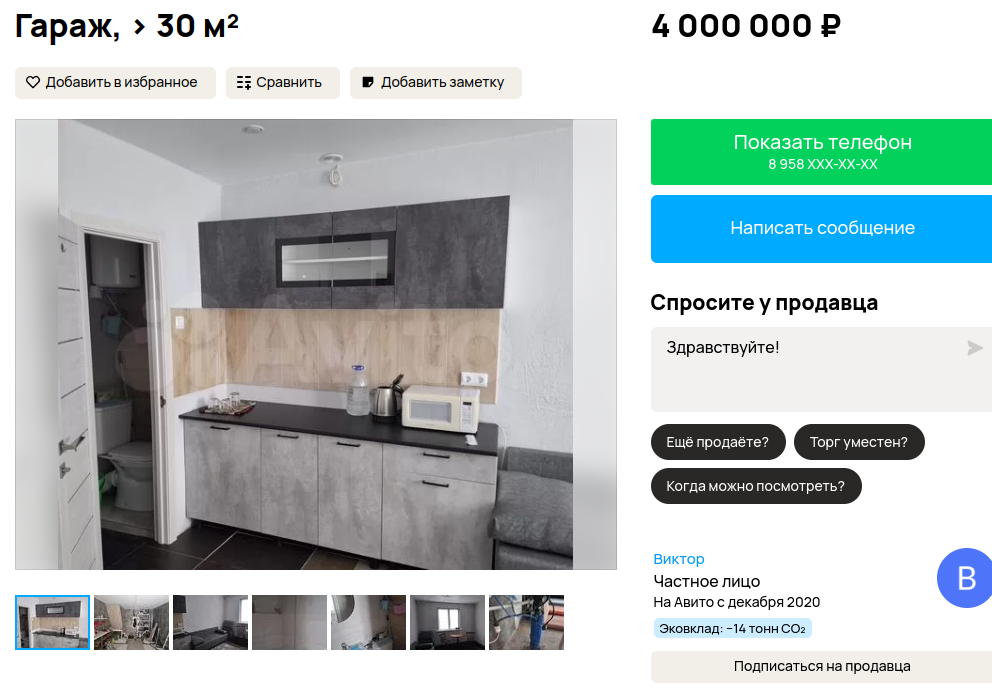This screenshot has height=698, width=992.
Task: Click the compare list icon
Action: [x=244, y=82]
